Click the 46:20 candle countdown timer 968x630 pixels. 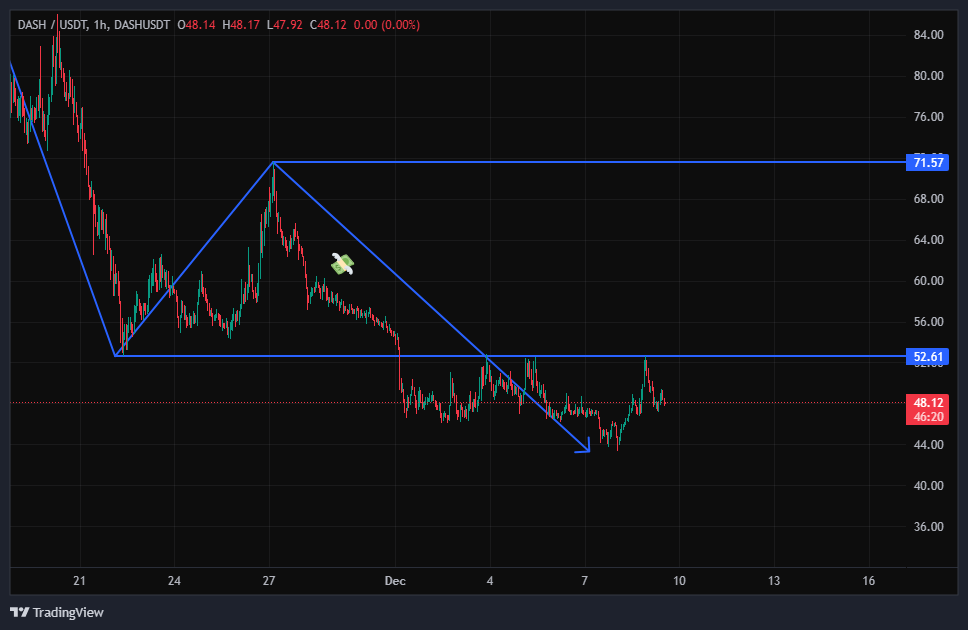click(x=927, y=416)
